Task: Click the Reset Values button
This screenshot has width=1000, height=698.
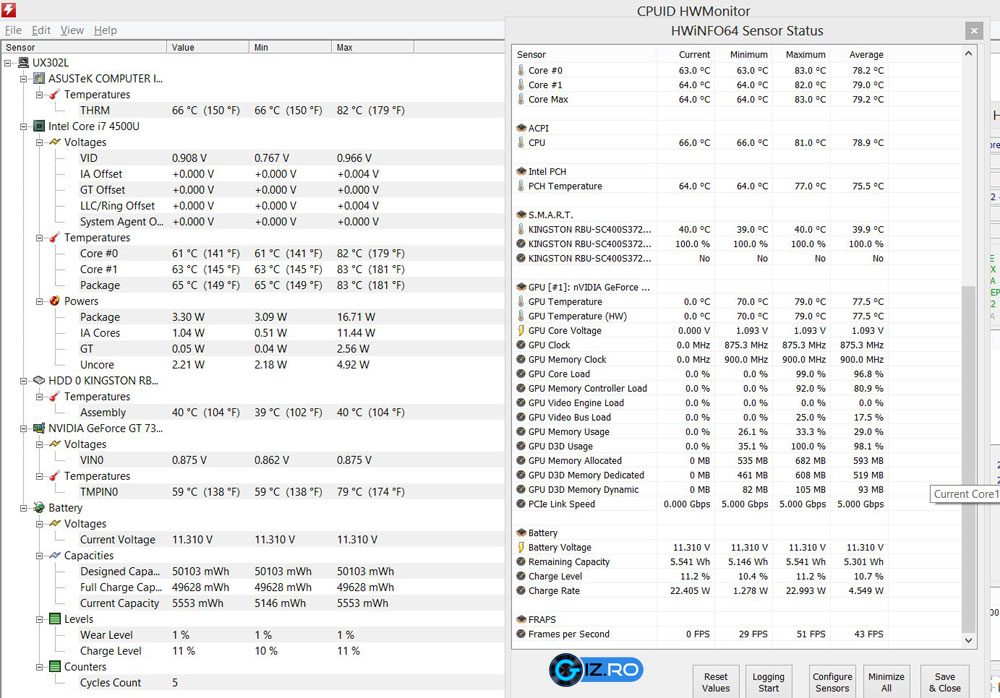Action: pos(716,682)
